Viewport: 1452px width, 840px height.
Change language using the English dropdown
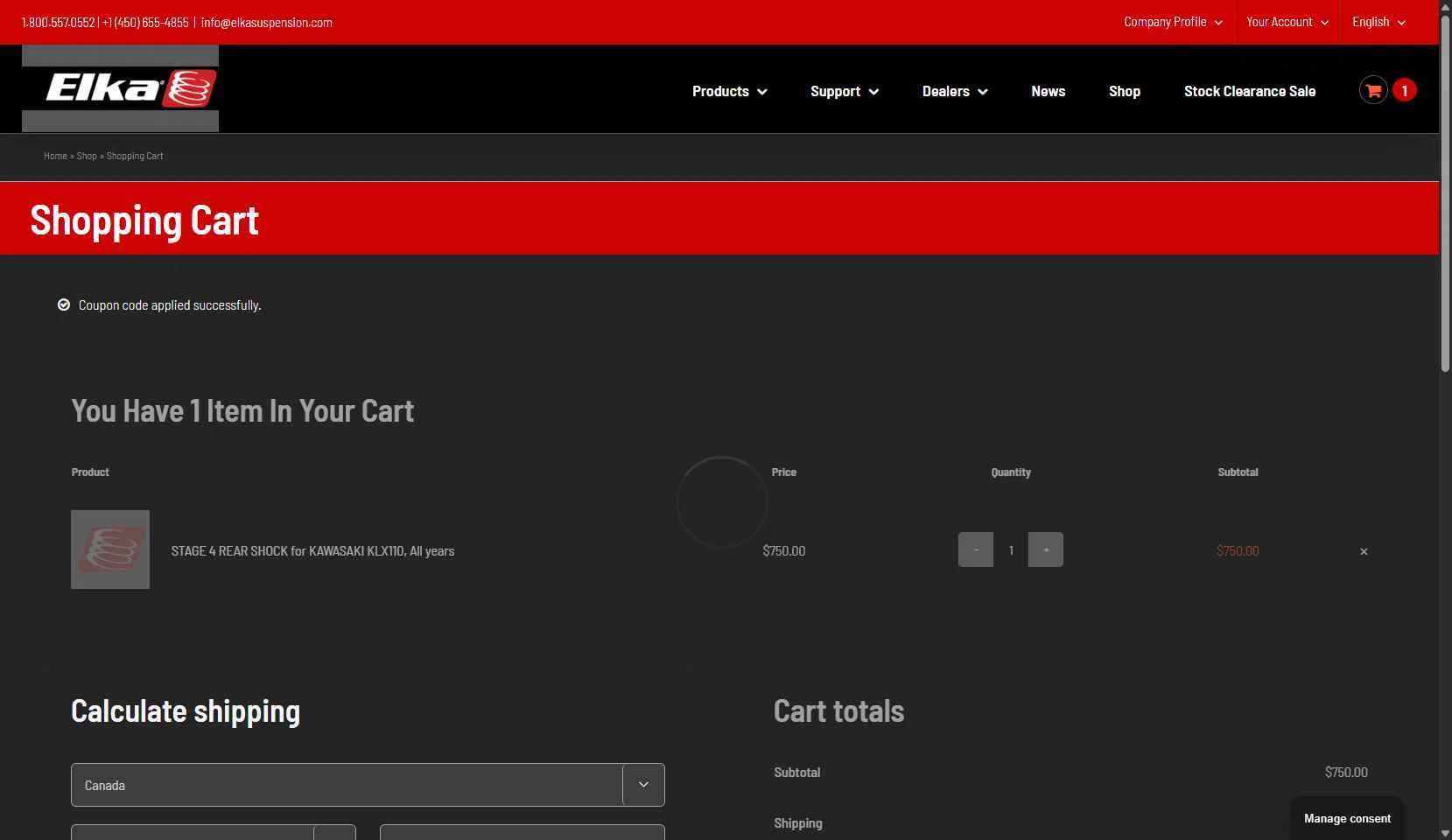coord(1378,22)
